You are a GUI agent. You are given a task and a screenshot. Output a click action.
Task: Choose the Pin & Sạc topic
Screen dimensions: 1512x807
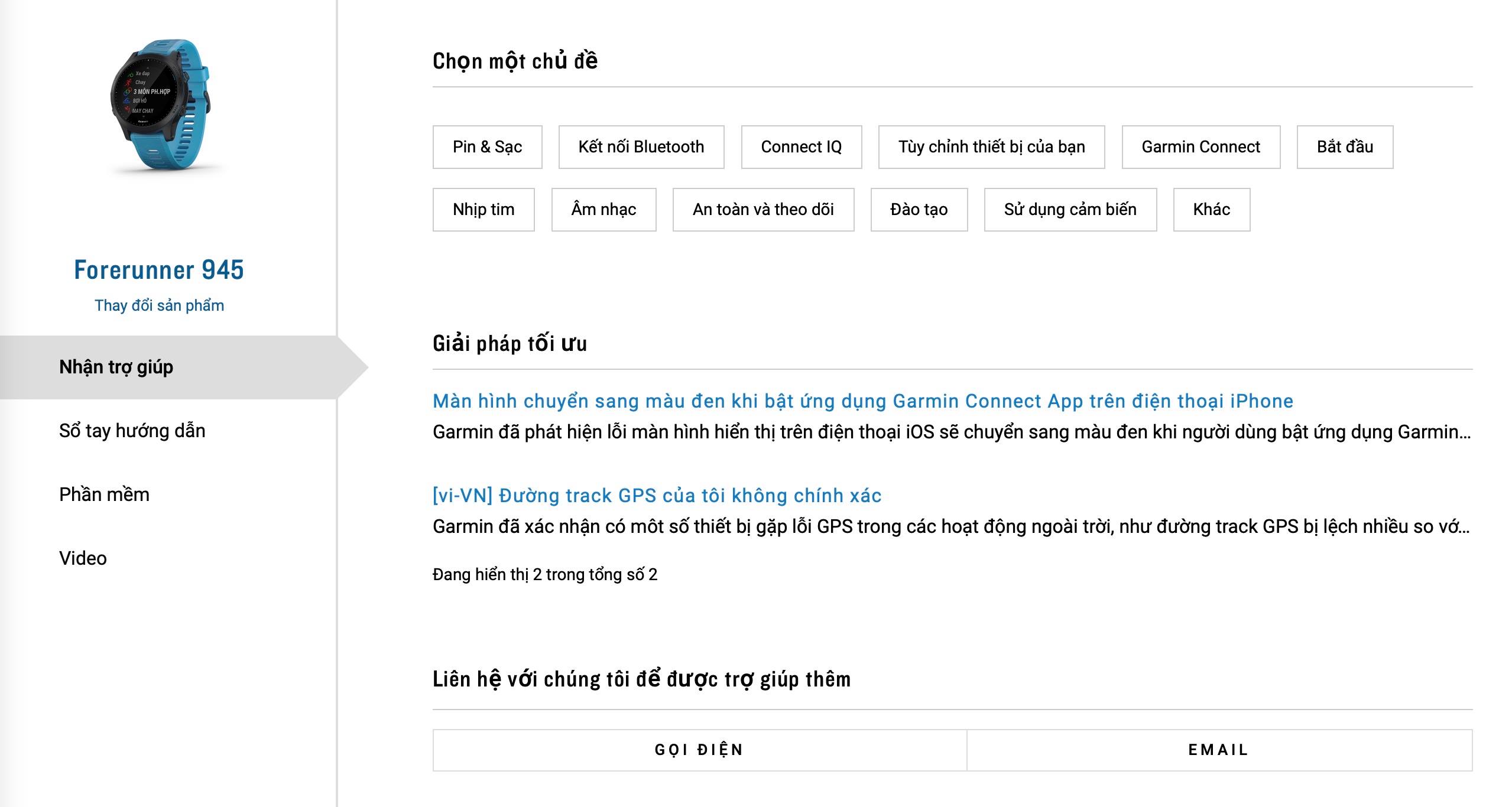487,147
